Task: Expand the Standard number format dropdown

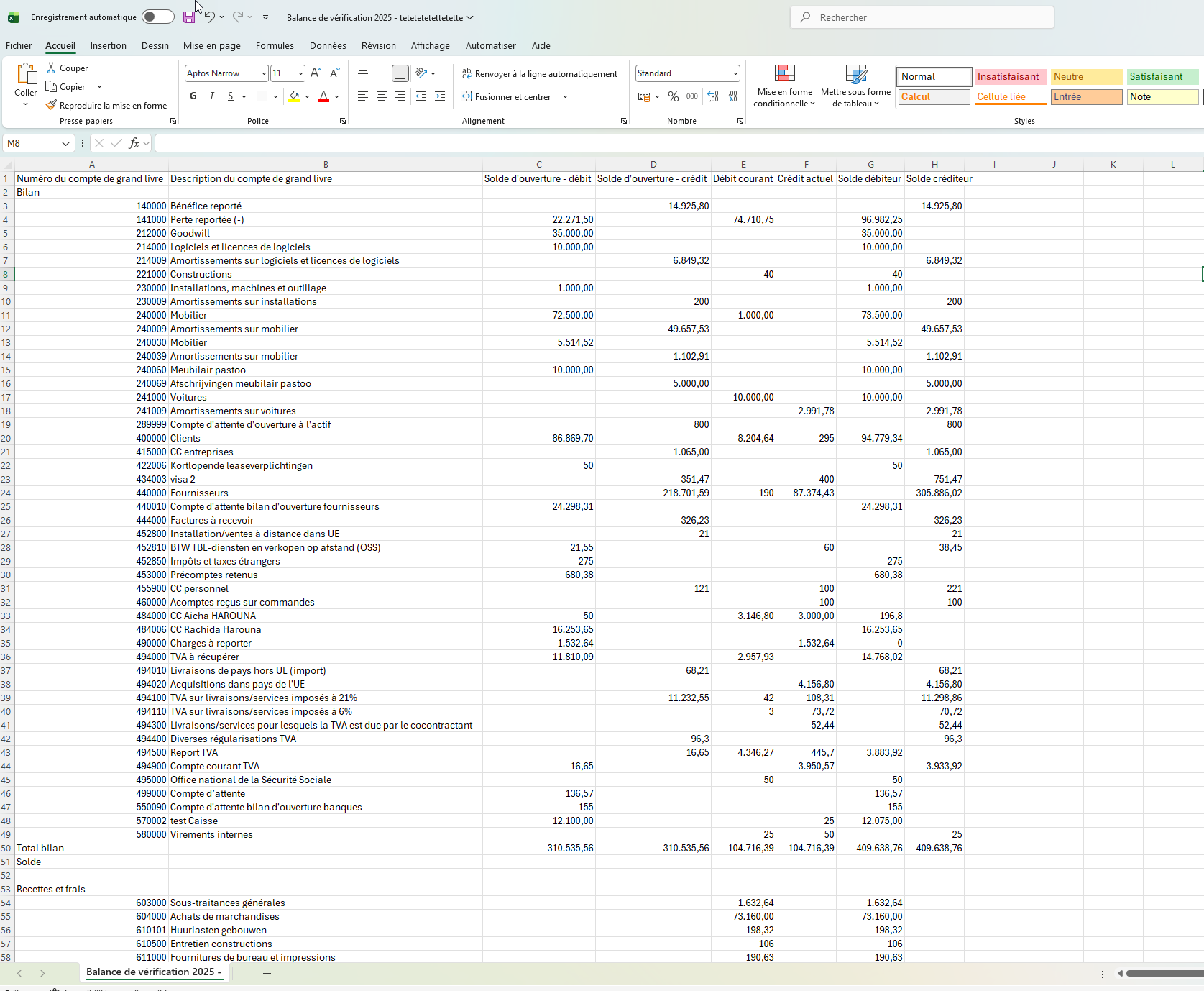Action: click(x=735, y=73)
